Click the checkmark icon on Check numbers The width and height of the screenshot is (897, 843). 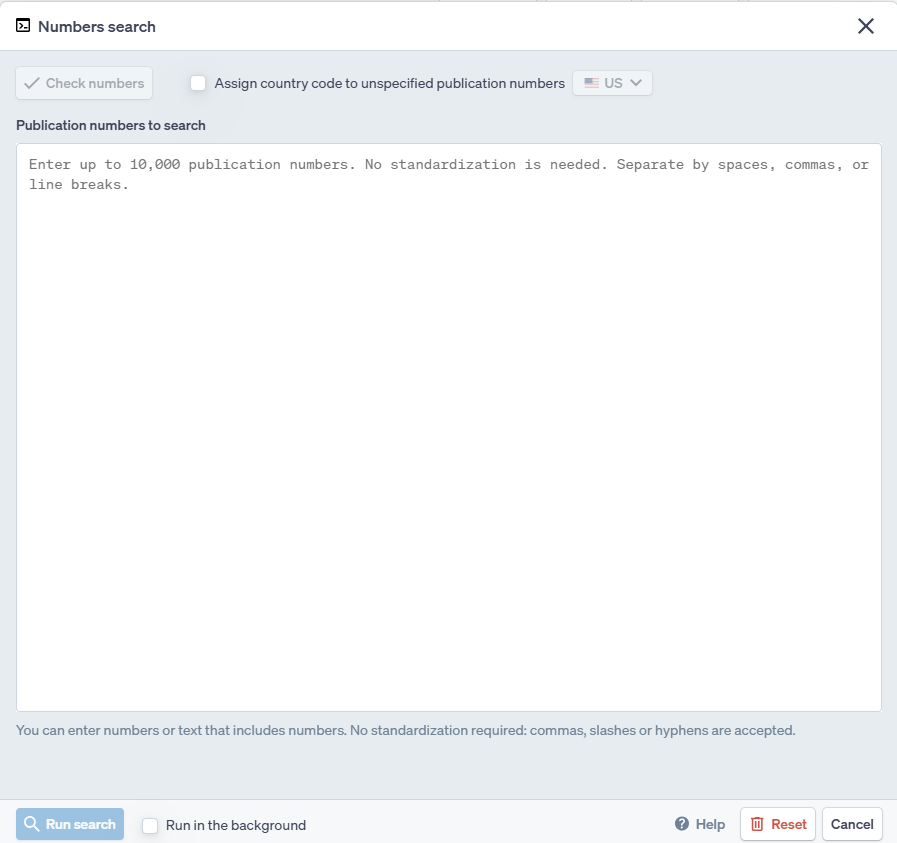coord(32,83)
